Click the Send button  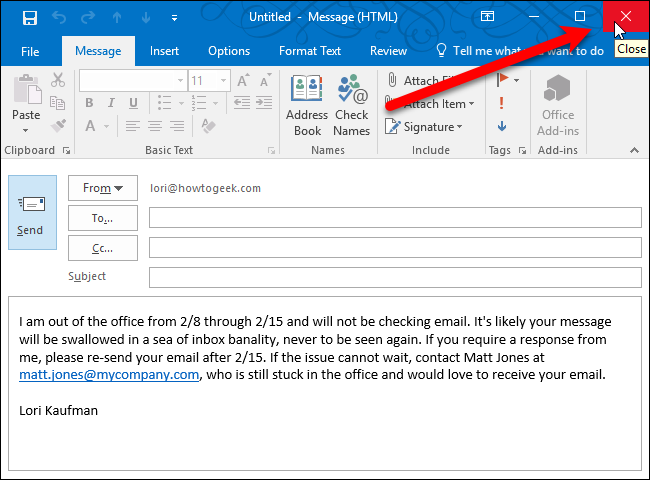click(32, 212)
